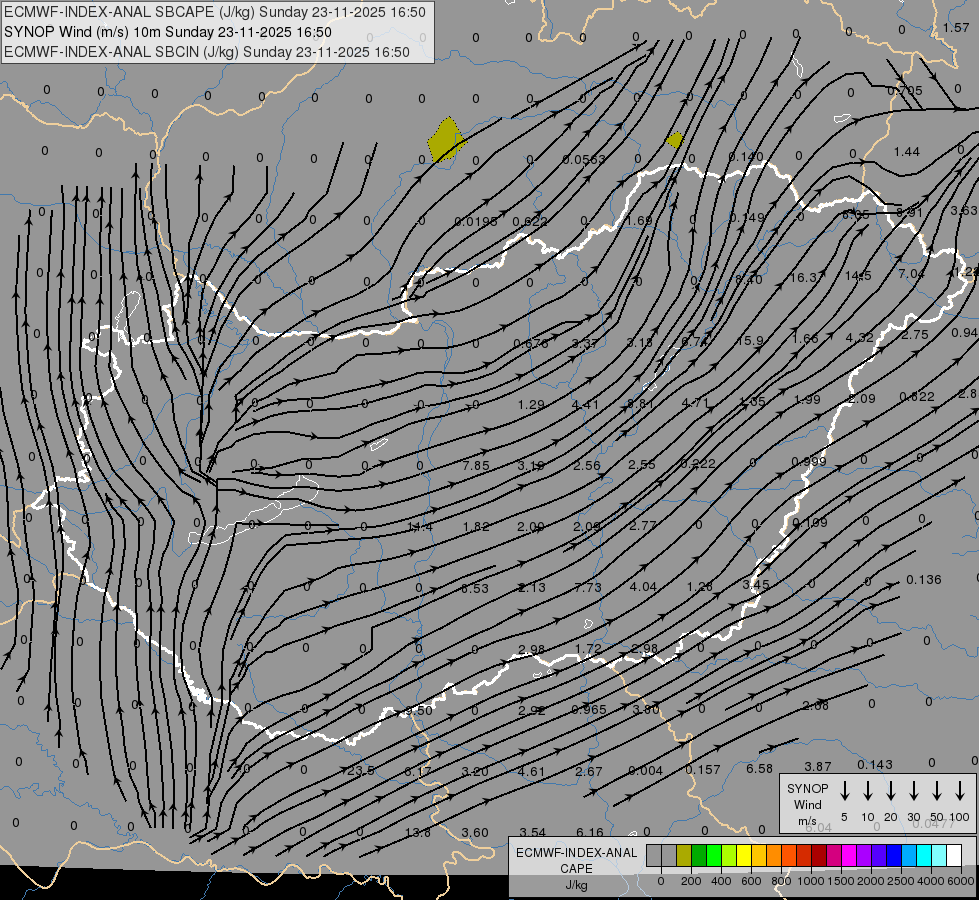Click the '2500' tick label on CAPE scale
The width and height of the screenshot is (979, 900).
(900, 881)
